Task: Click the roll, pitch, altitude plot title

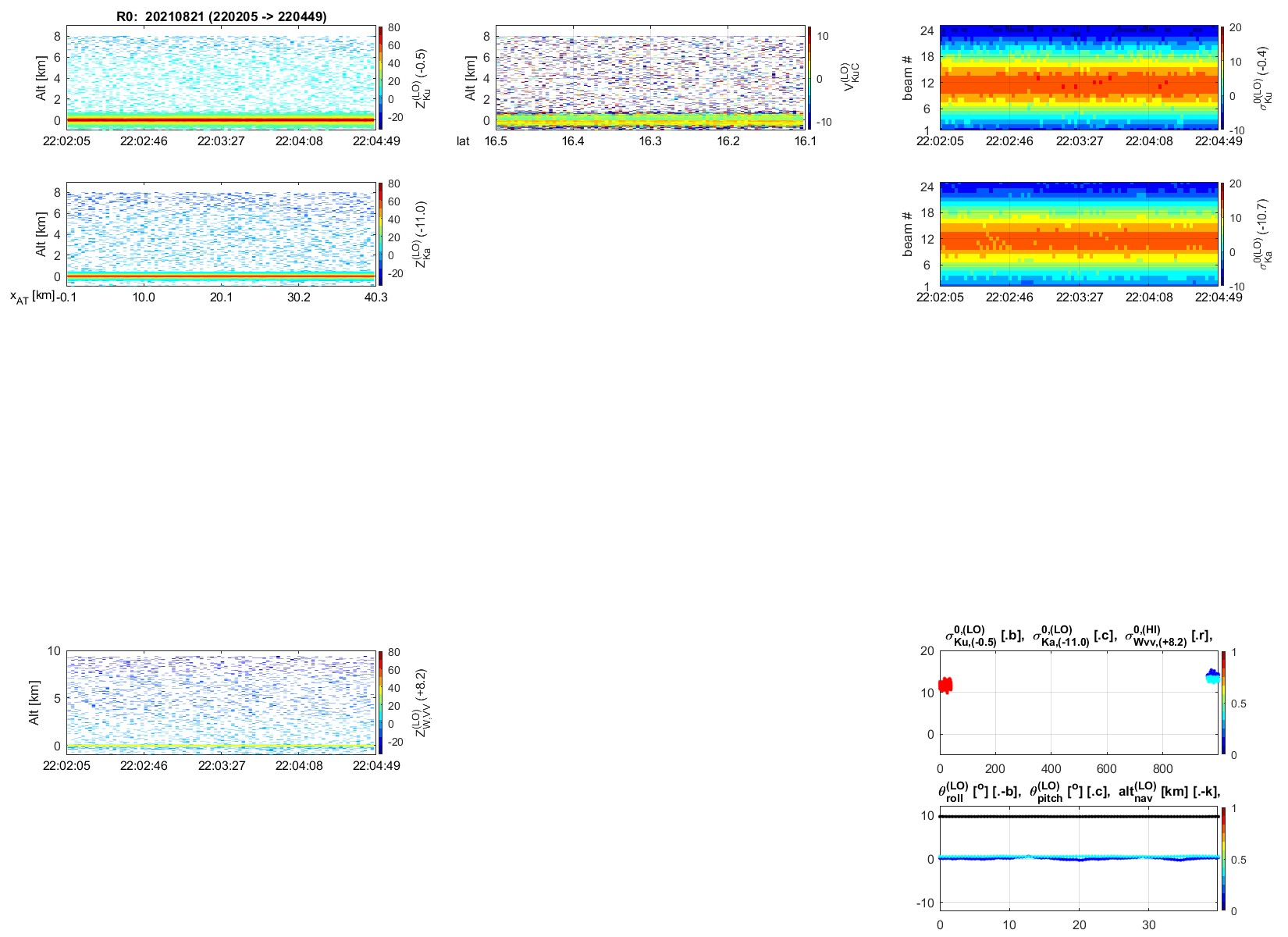Action: click(x=1079, y=792)
